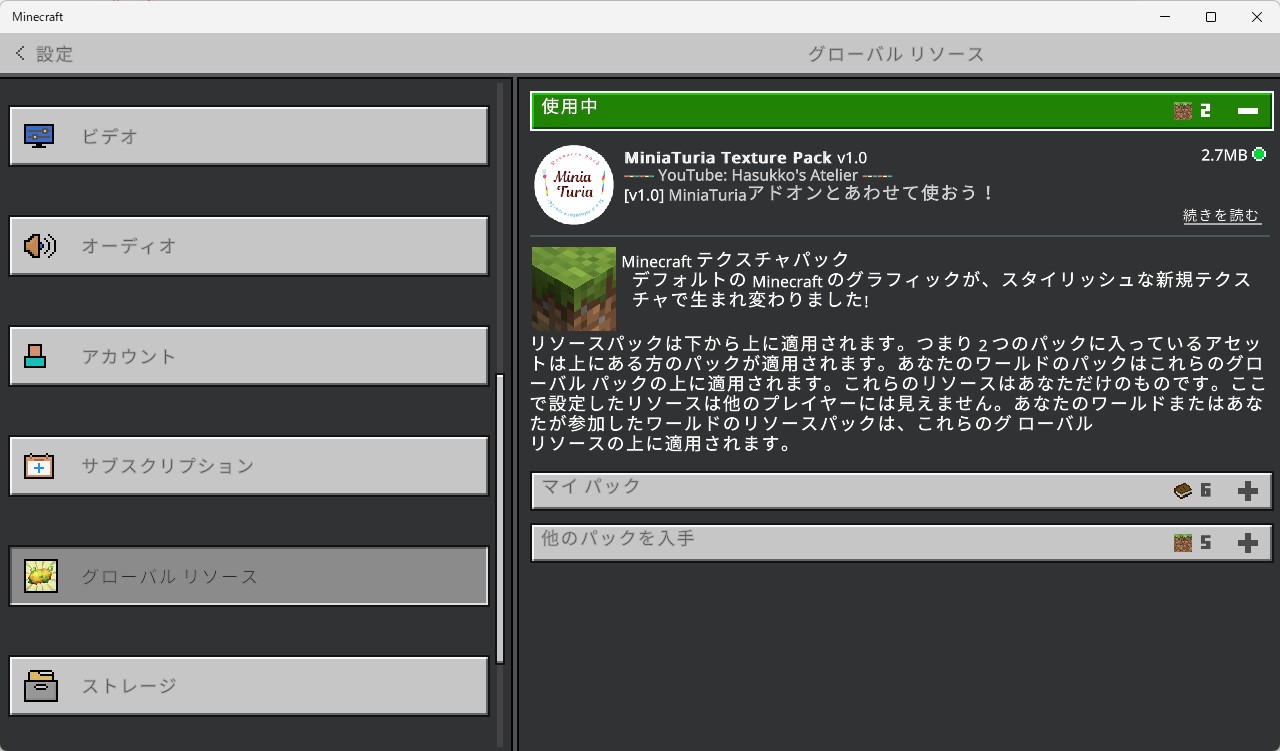Click the storage box icon
The width and height of the screenshot is (1280, 751).
[41, 686]
